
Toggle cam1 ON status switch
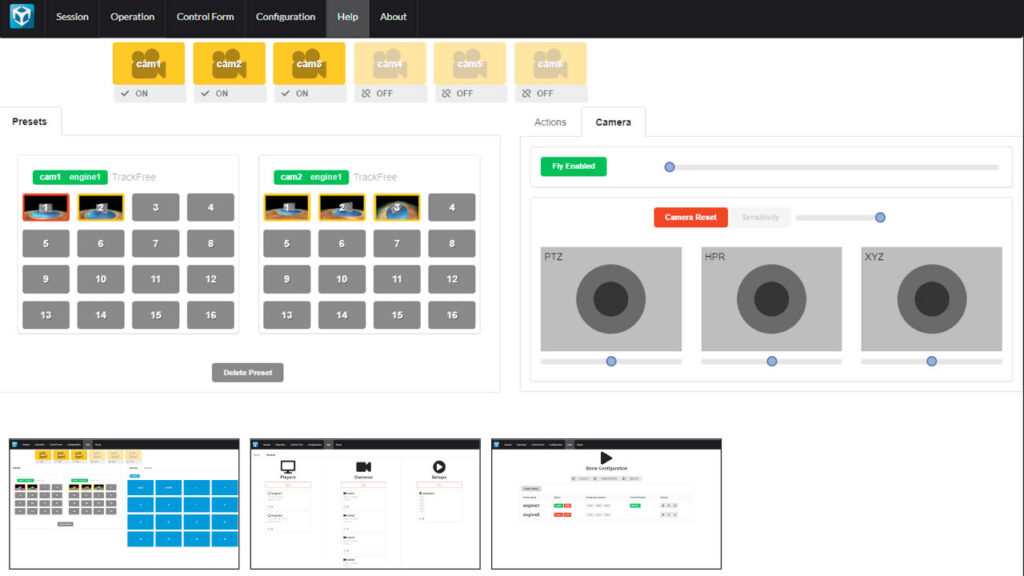148,93
